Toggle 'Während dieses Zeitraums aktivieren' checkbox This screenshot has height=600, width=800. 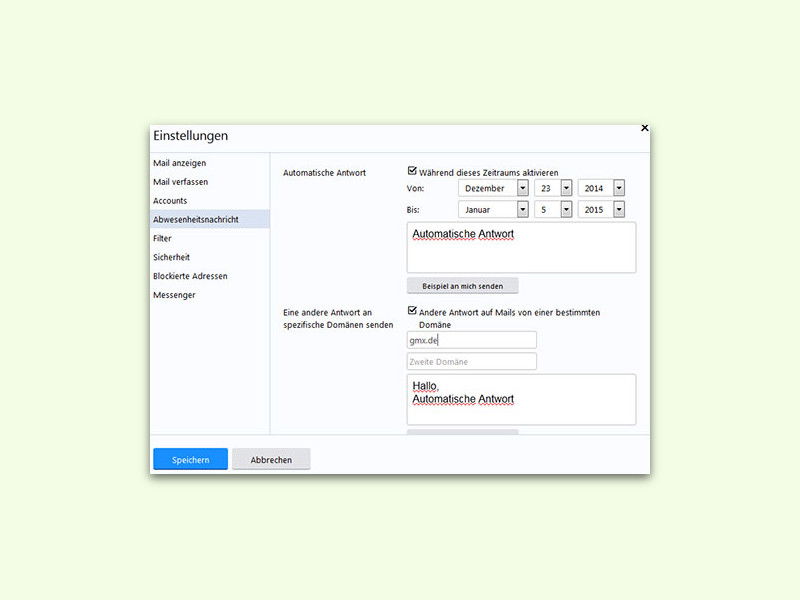pyautogui.click(x=412, y=171)
